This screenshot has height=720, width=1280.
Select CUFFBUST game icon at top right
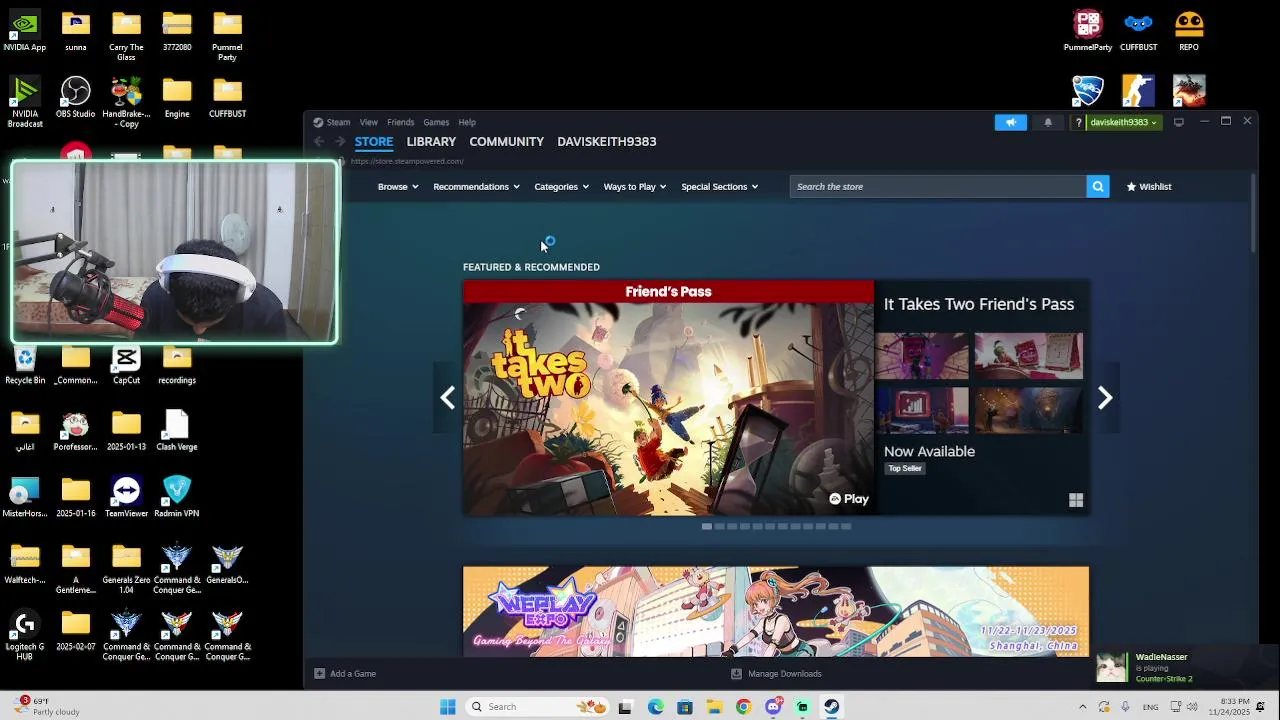(1138, 30)
